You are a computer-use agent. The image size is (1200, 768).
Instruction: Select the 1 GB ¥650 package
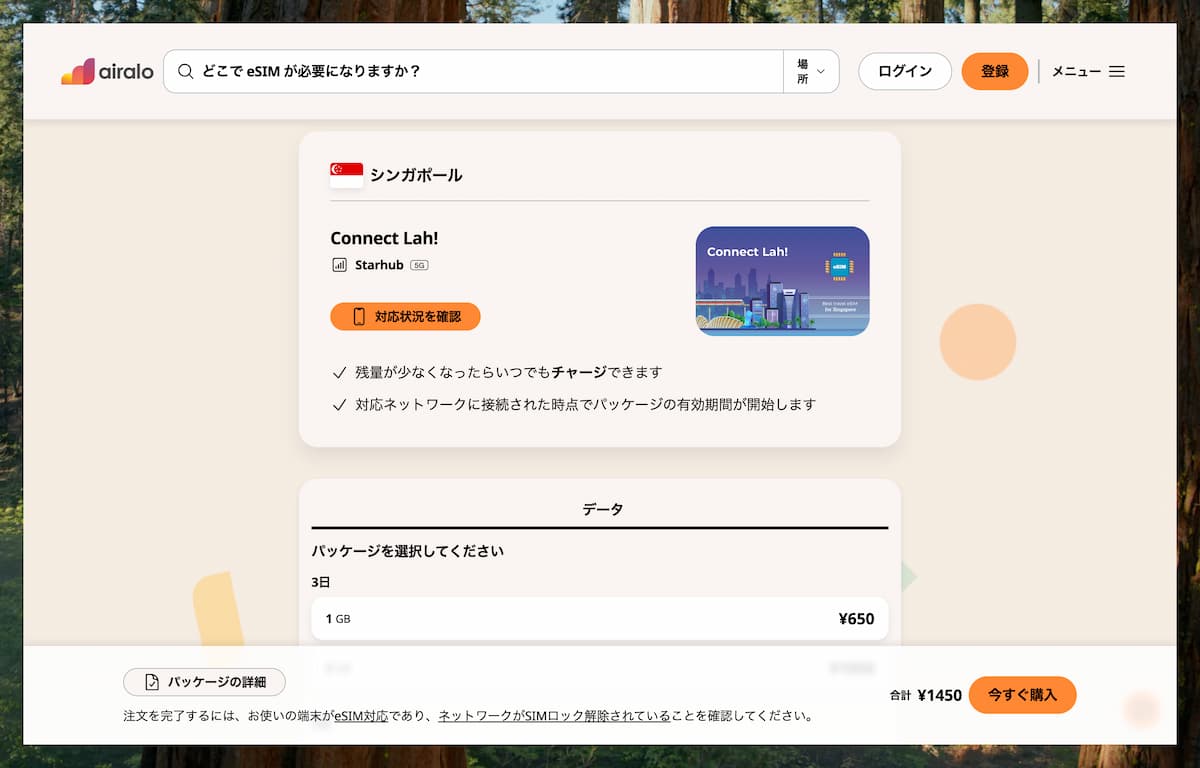(x=599, y=619)
